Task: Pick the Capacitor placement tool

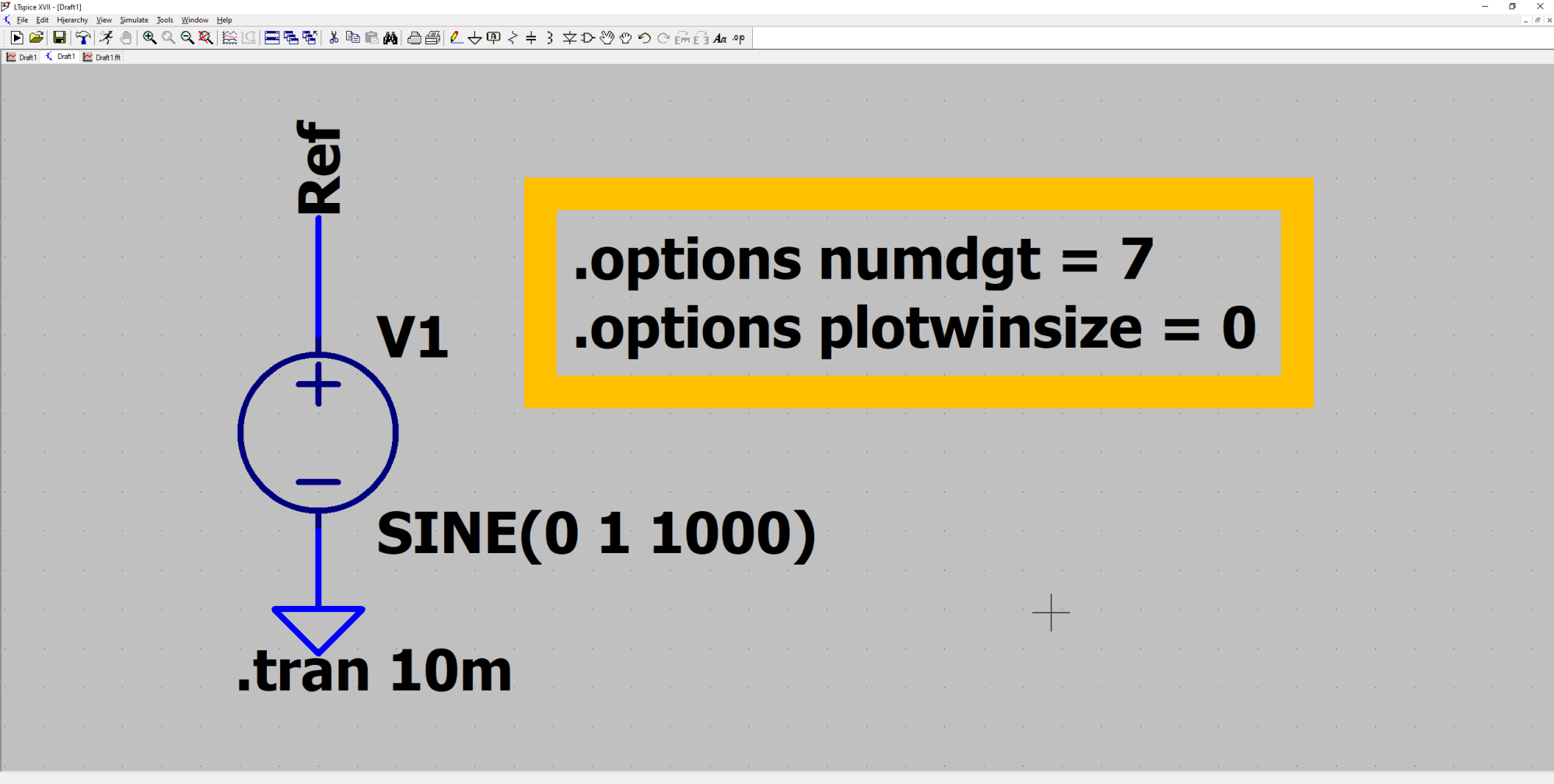Action: coord(530,37)
